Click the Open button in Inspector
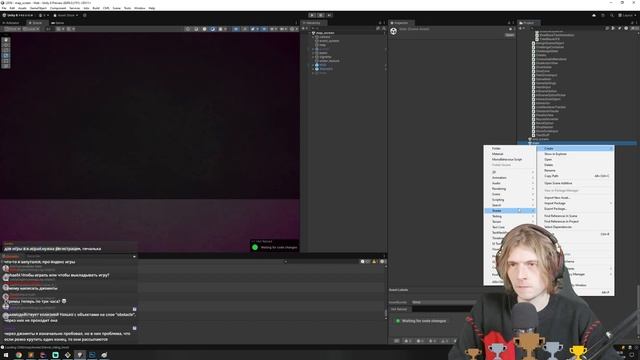 [x=509, y=35]
